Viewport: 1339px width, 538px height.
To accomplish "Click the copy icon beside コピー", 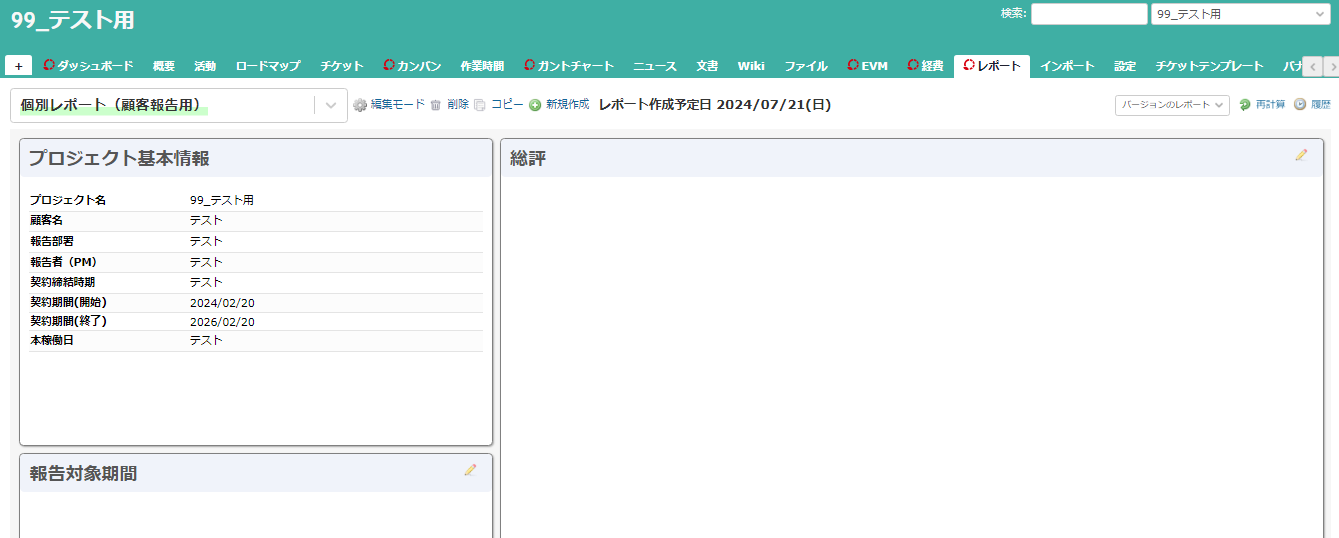I will [480, 105].
